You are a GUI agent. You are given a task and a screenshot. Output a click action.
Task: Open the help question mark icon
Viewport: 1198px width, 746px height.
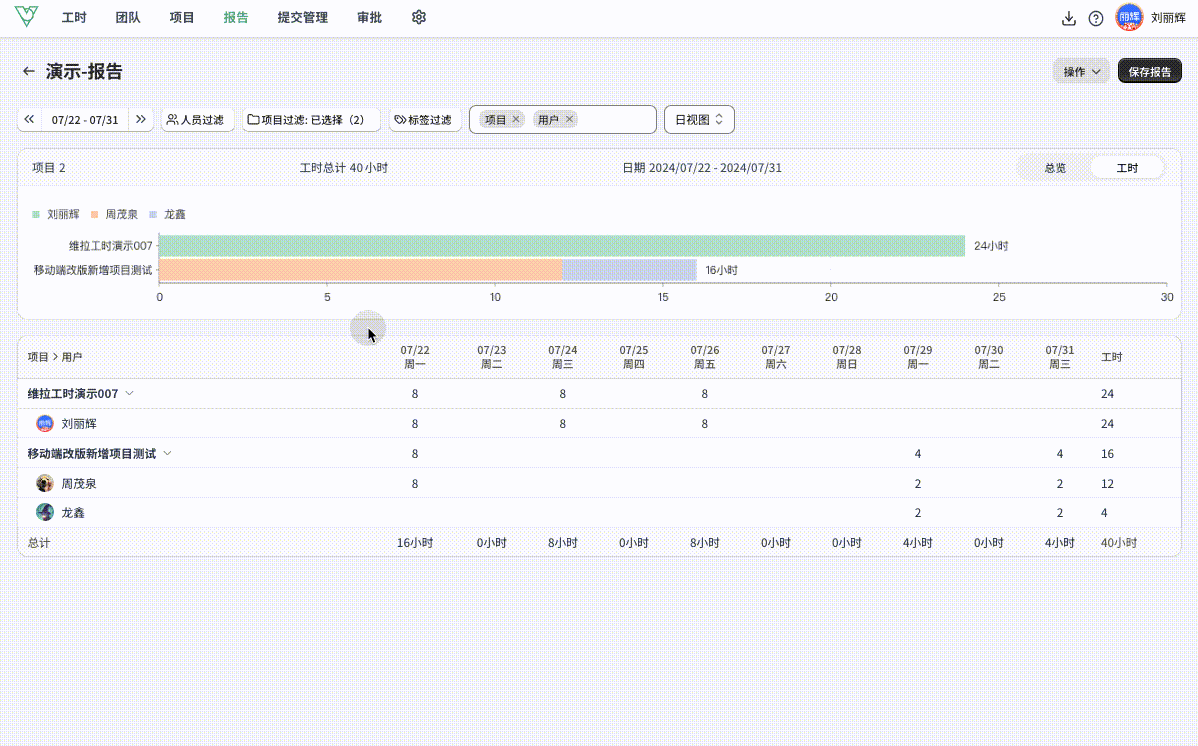tap(1096, 18)
